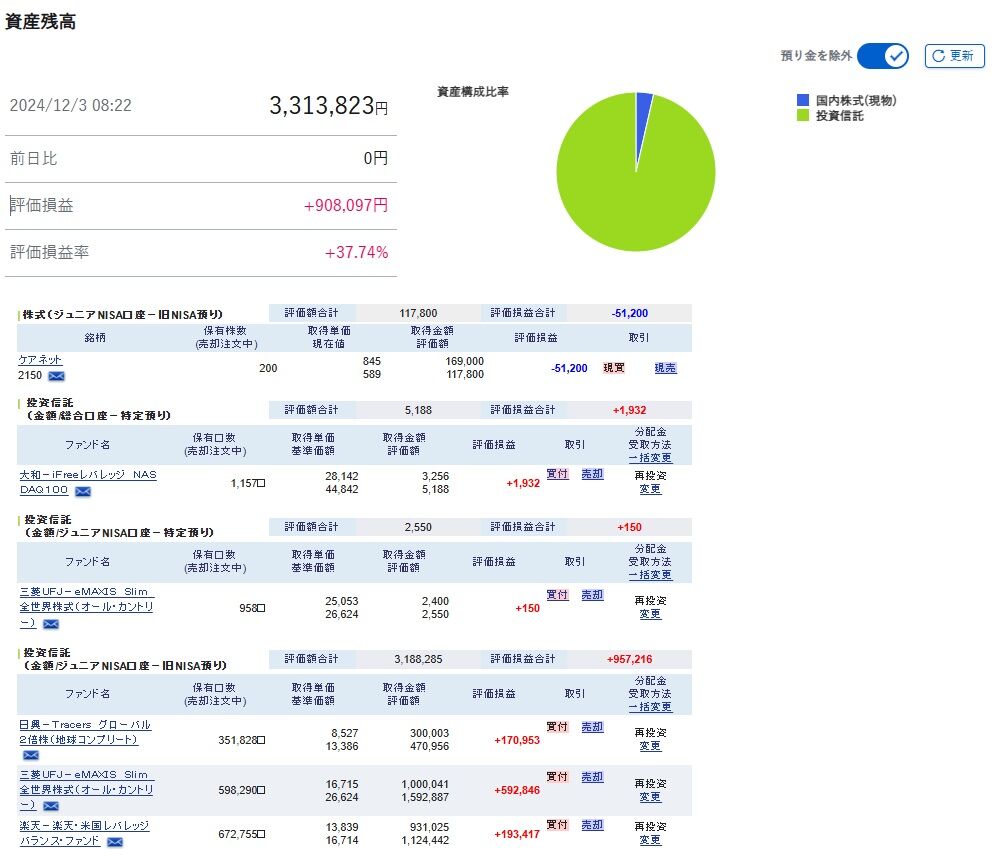Click 売却 for 楽天・米国レバレッジバランス
This screenshot has width=1005, height=861.
point(592,825)
